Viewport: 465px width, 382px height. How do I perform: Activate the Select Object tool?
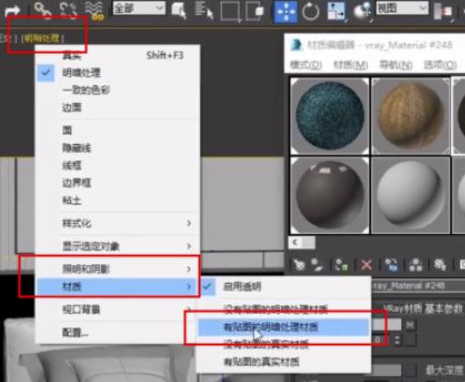[179, 10]
